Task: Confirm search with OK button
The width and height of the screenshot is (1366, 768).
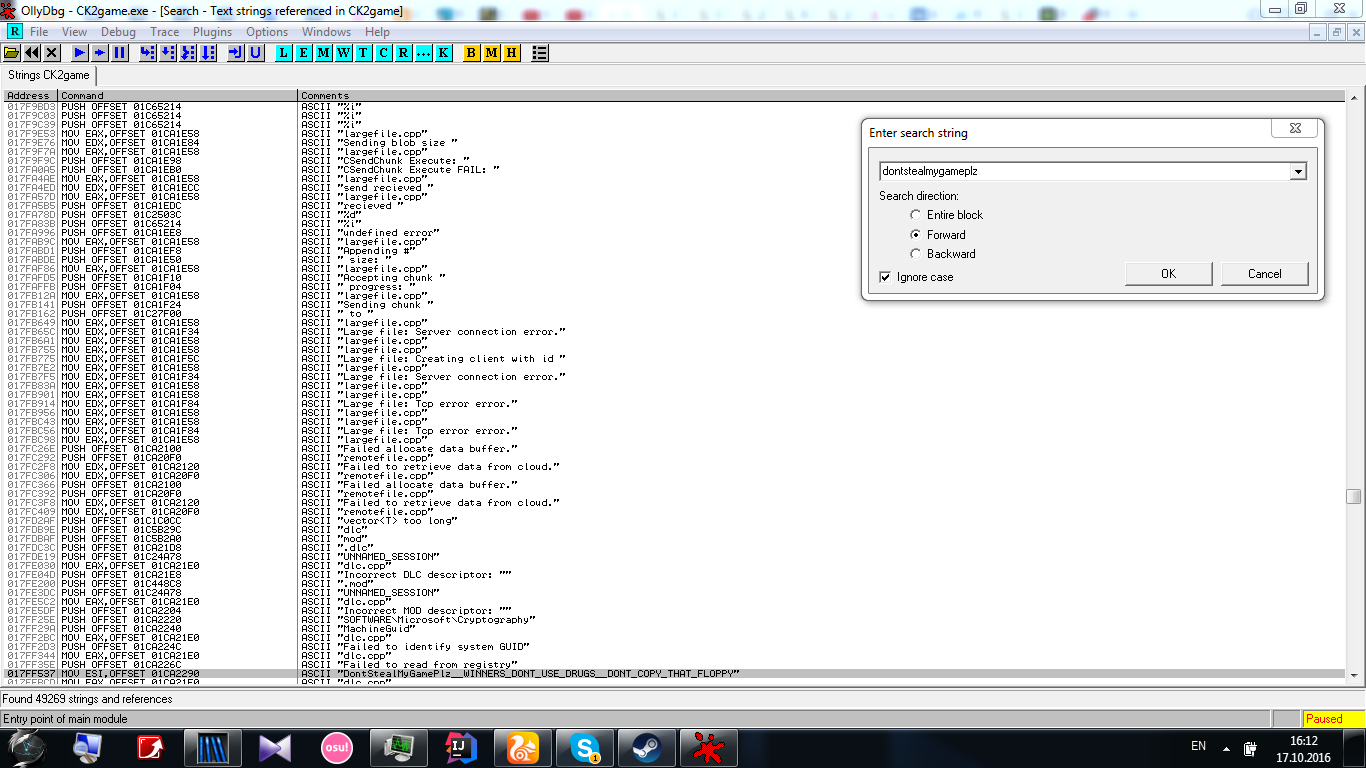Action: [1168, 274]
